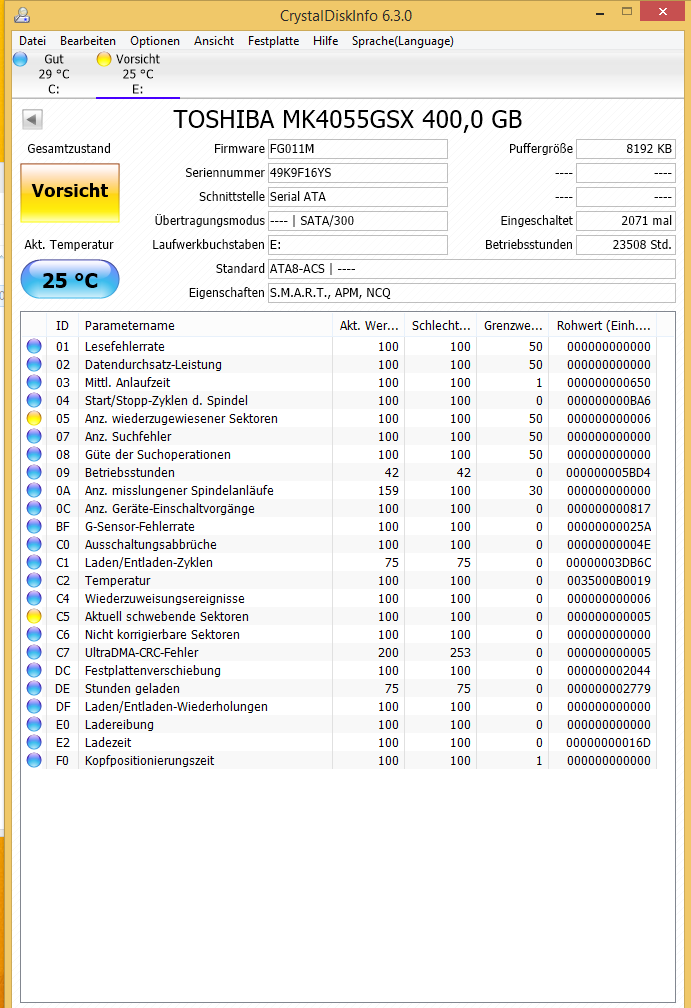Click the Parametername column header

click(205, 326)
